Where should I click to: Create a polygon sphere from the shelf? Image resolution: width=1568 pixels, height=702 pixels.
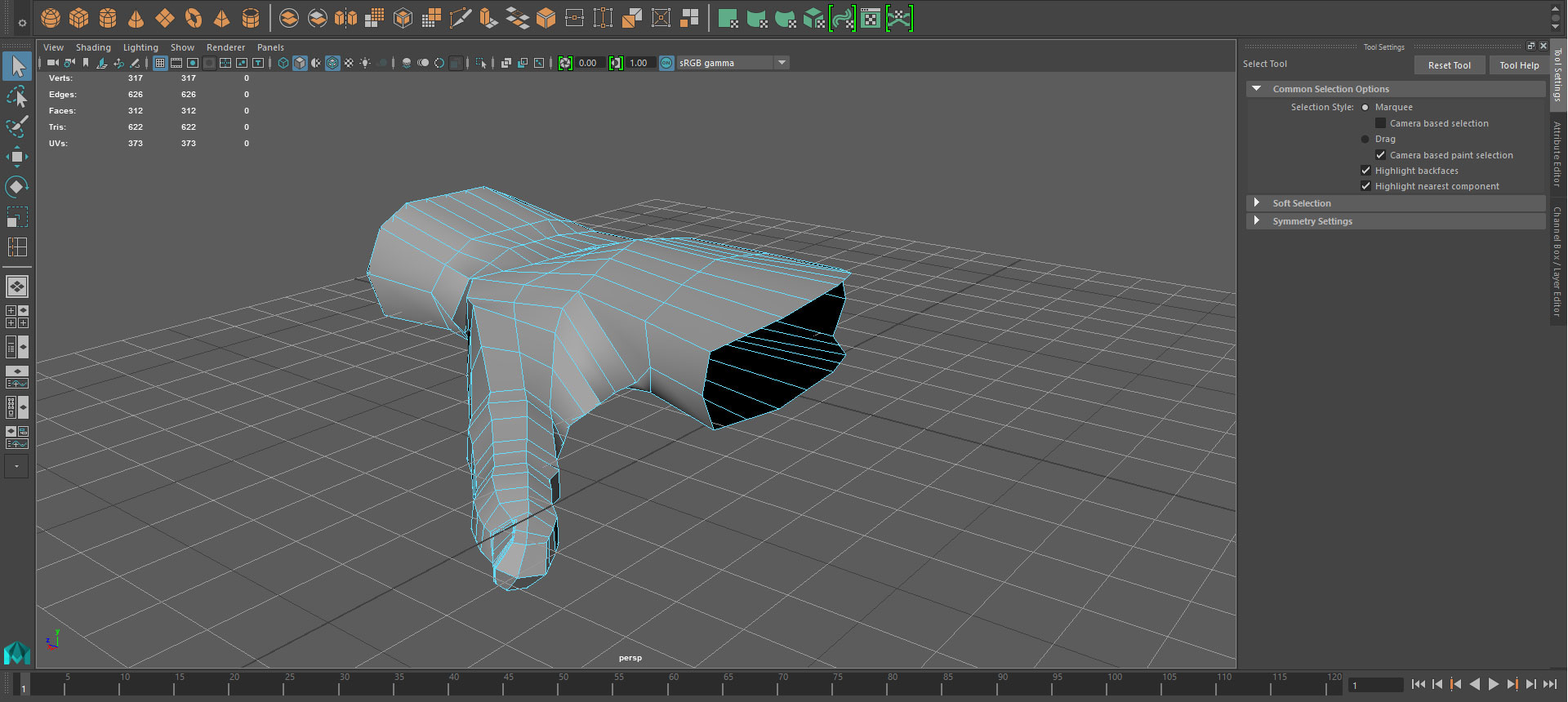(x=51, y=18)
